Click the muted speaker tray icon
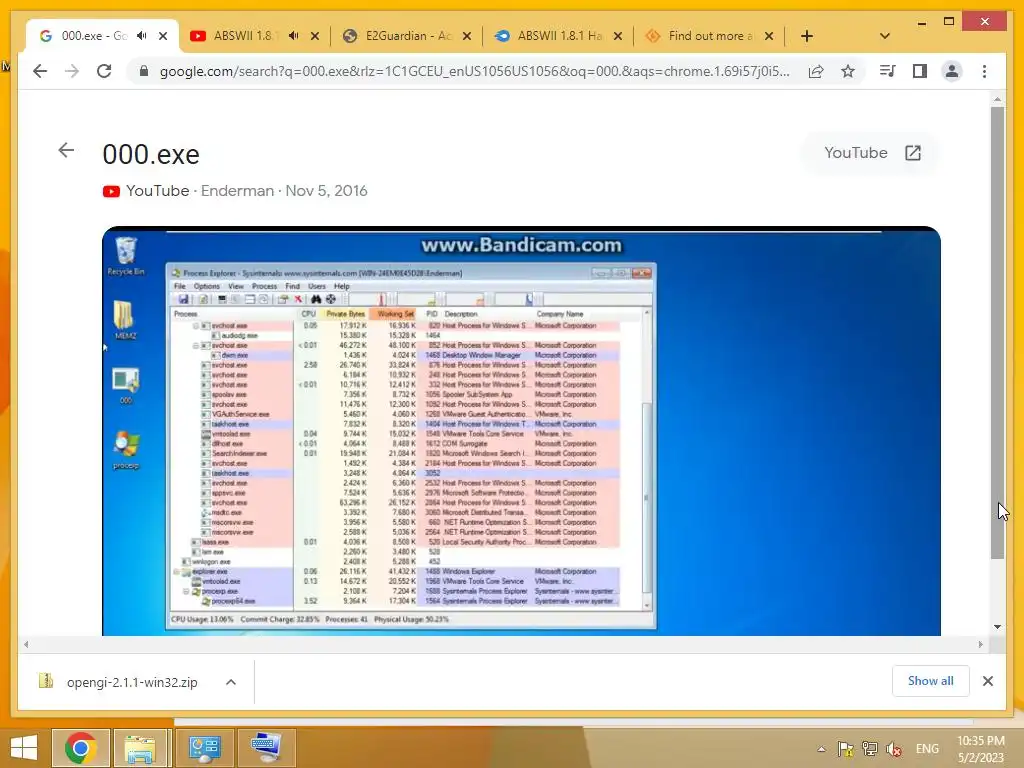Viewport: 1024px width, 768px height. 894,749
